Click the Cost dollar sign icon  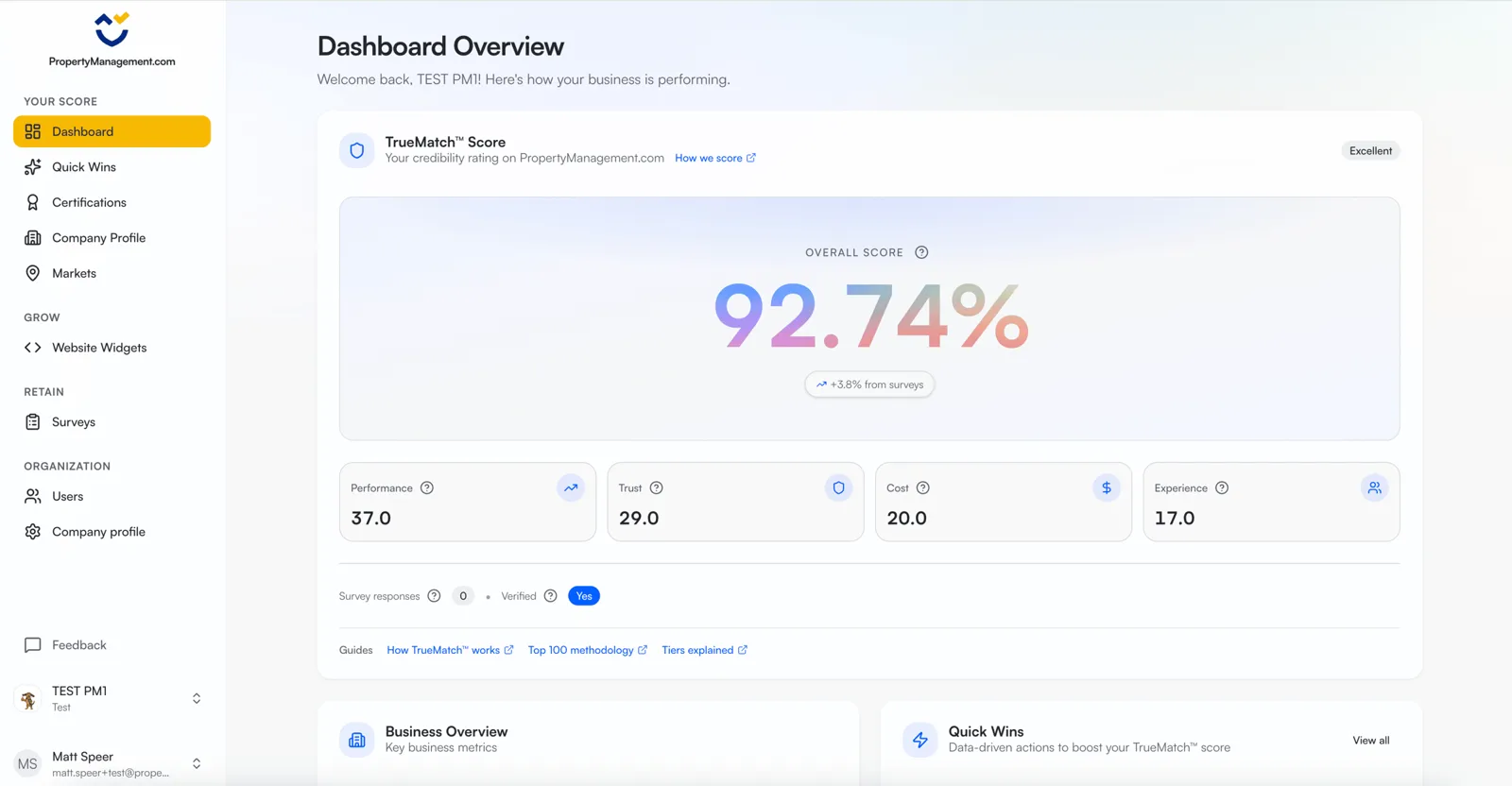(1107, 488)
